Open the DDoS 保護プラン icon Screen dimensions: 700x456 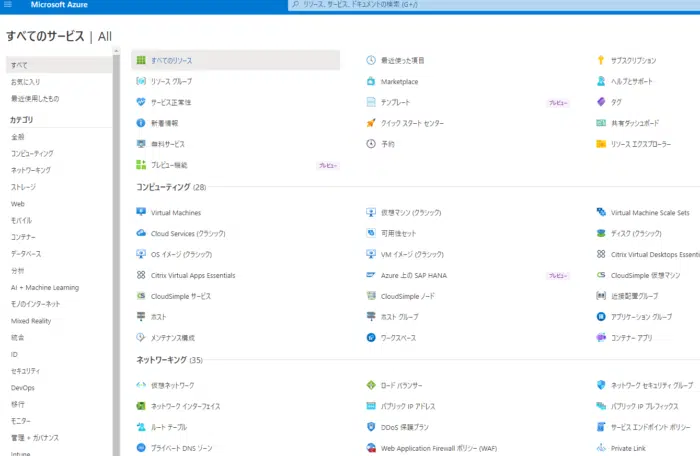pyautogui.click(x=371, y=427)
